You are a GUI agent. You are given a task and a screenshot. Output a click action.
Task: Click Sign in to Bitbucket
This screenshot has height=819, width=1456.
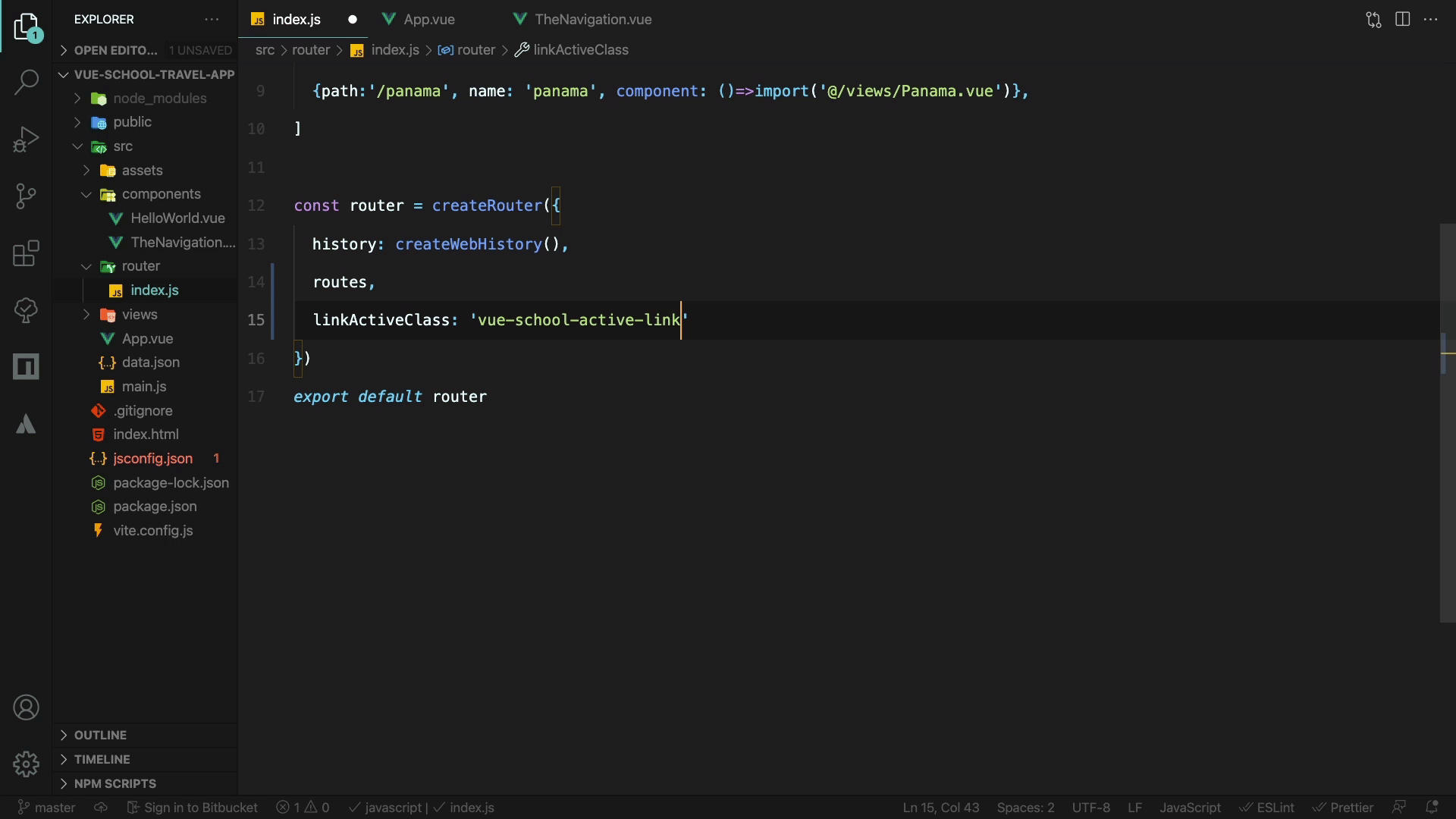click(193, 808)
